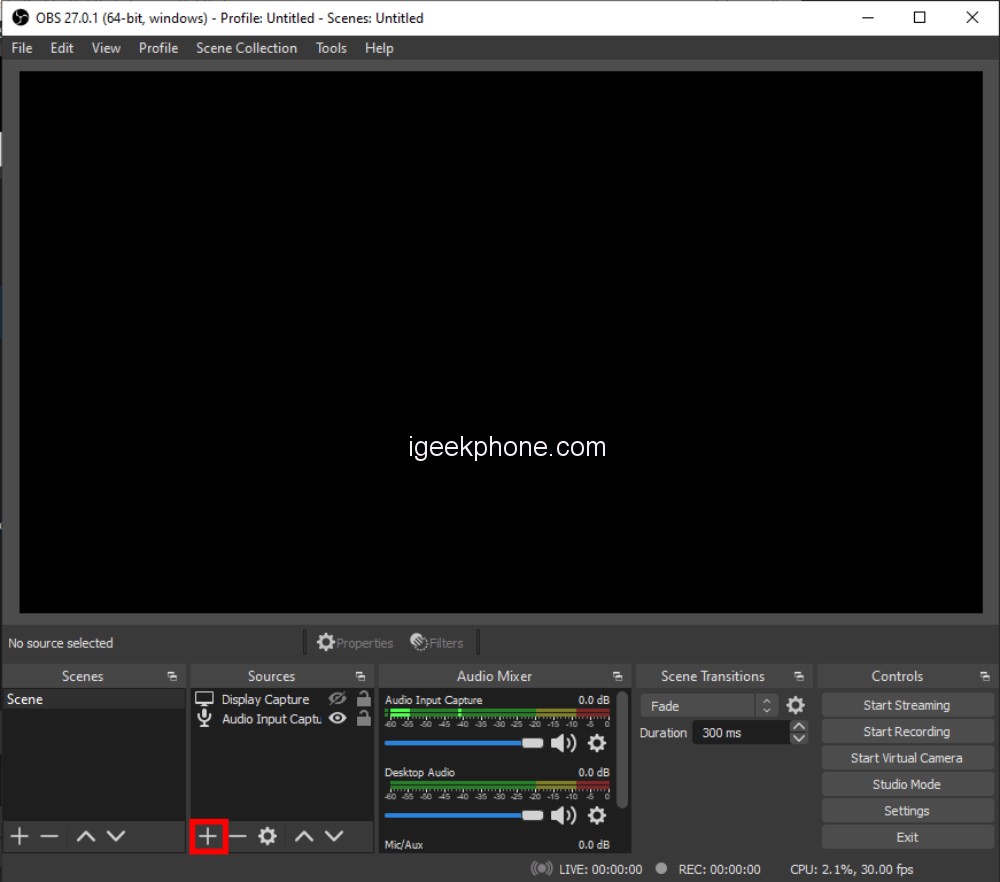This screenshot has height=882, width=1000.
Task: Mute Audio Input Capture speaker
Action: coord(564,743)
